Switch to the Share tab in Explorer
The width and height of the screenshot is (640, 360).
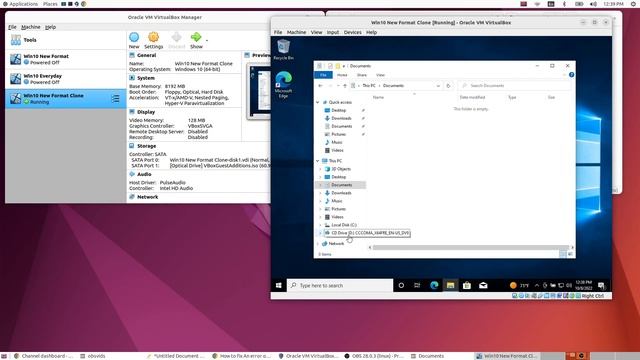[x=362, y=75]
